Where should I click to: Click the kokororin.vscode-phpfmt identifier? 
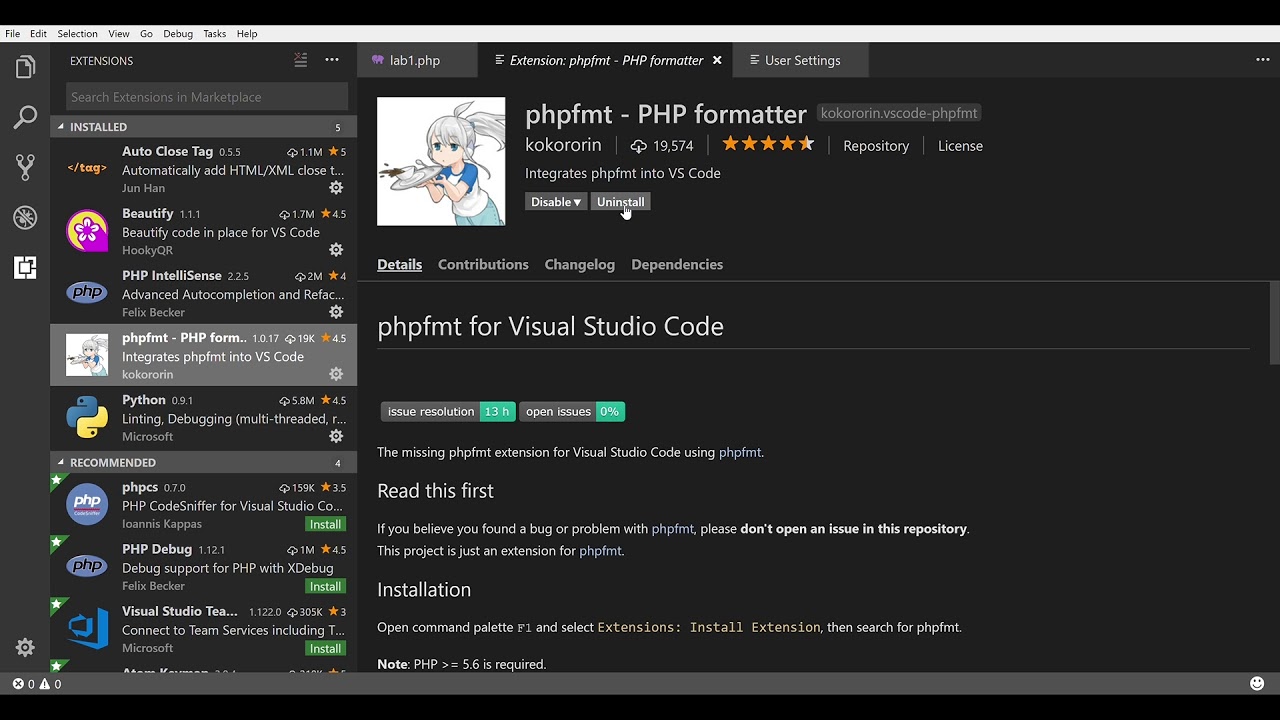click(x=899, y=113)
